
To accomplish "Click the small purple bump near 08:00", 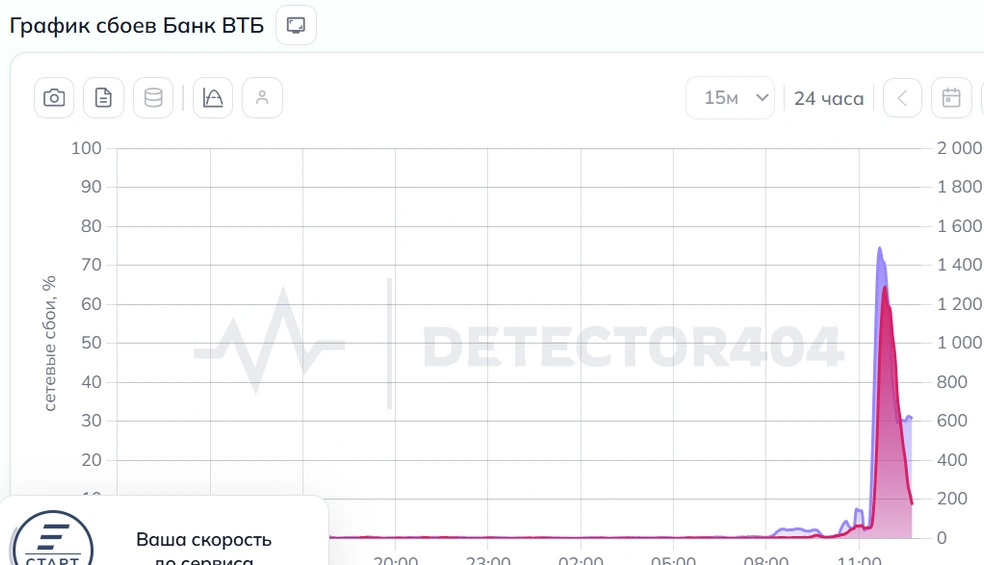I will coord(796,530).
